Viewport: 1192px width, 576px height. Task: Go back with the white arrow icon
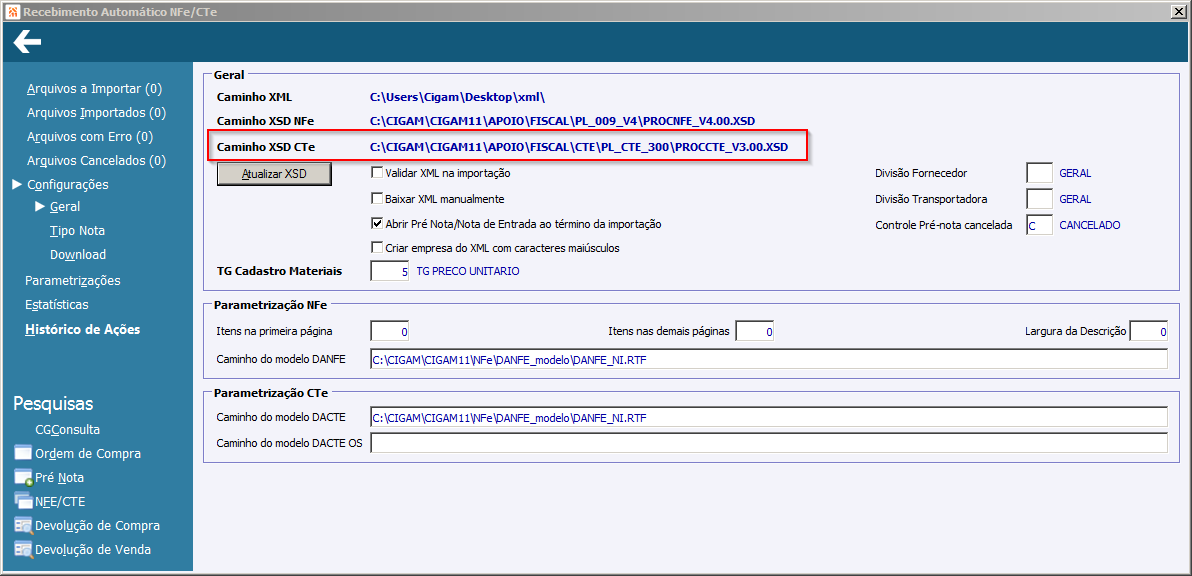pyautogui.click(x=27, y=42)
